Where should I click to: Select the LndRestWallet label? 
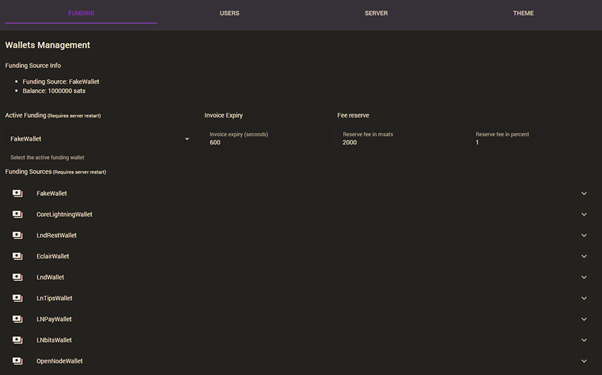[x=56, y=235]
